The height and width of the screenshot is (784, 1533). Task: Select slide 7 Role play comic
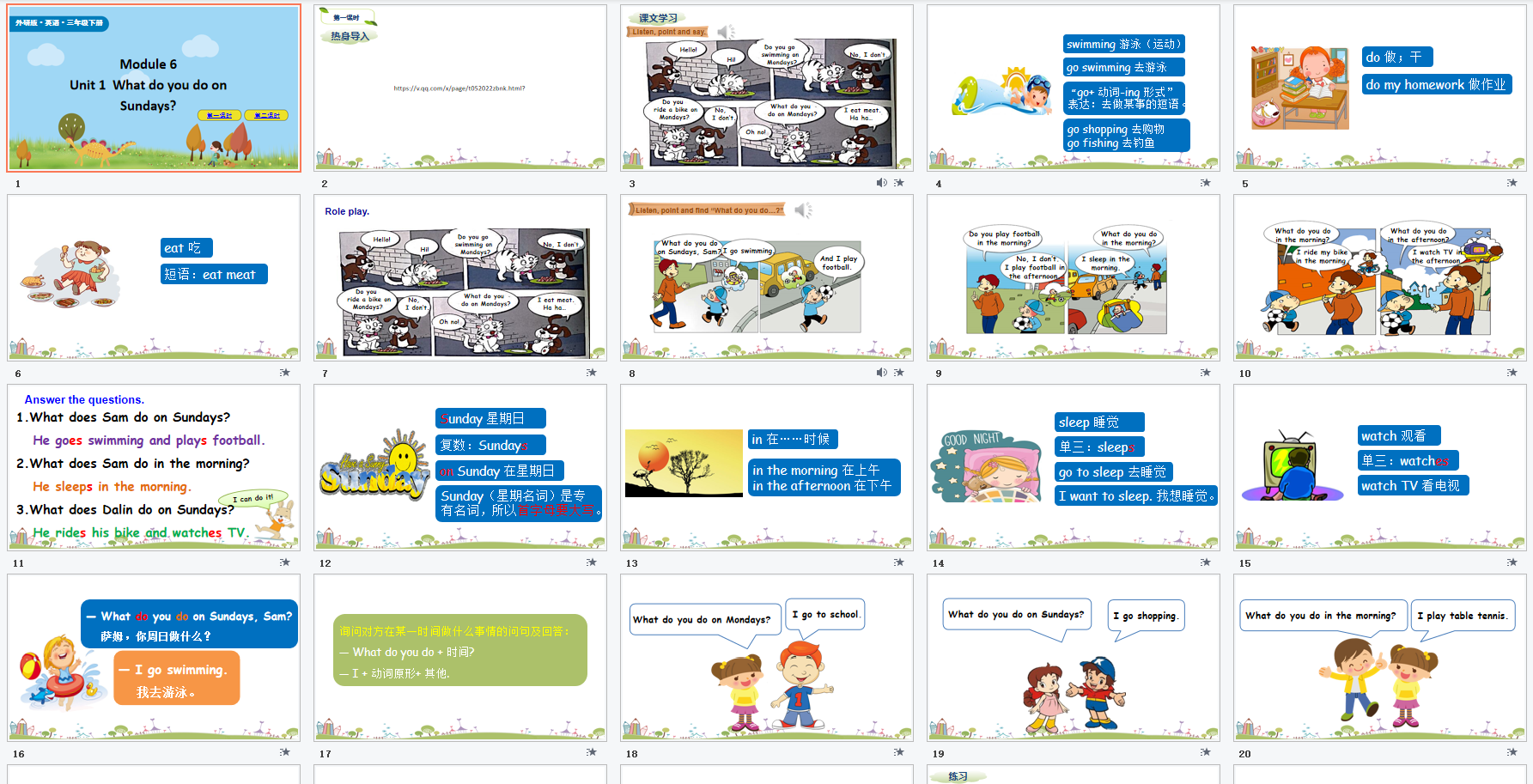tap(460, 278)
